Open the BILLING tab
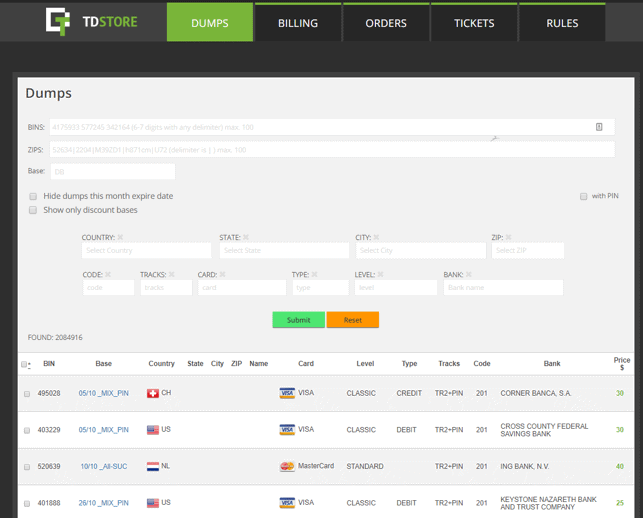643x518 pixels. tap(298, 22)
